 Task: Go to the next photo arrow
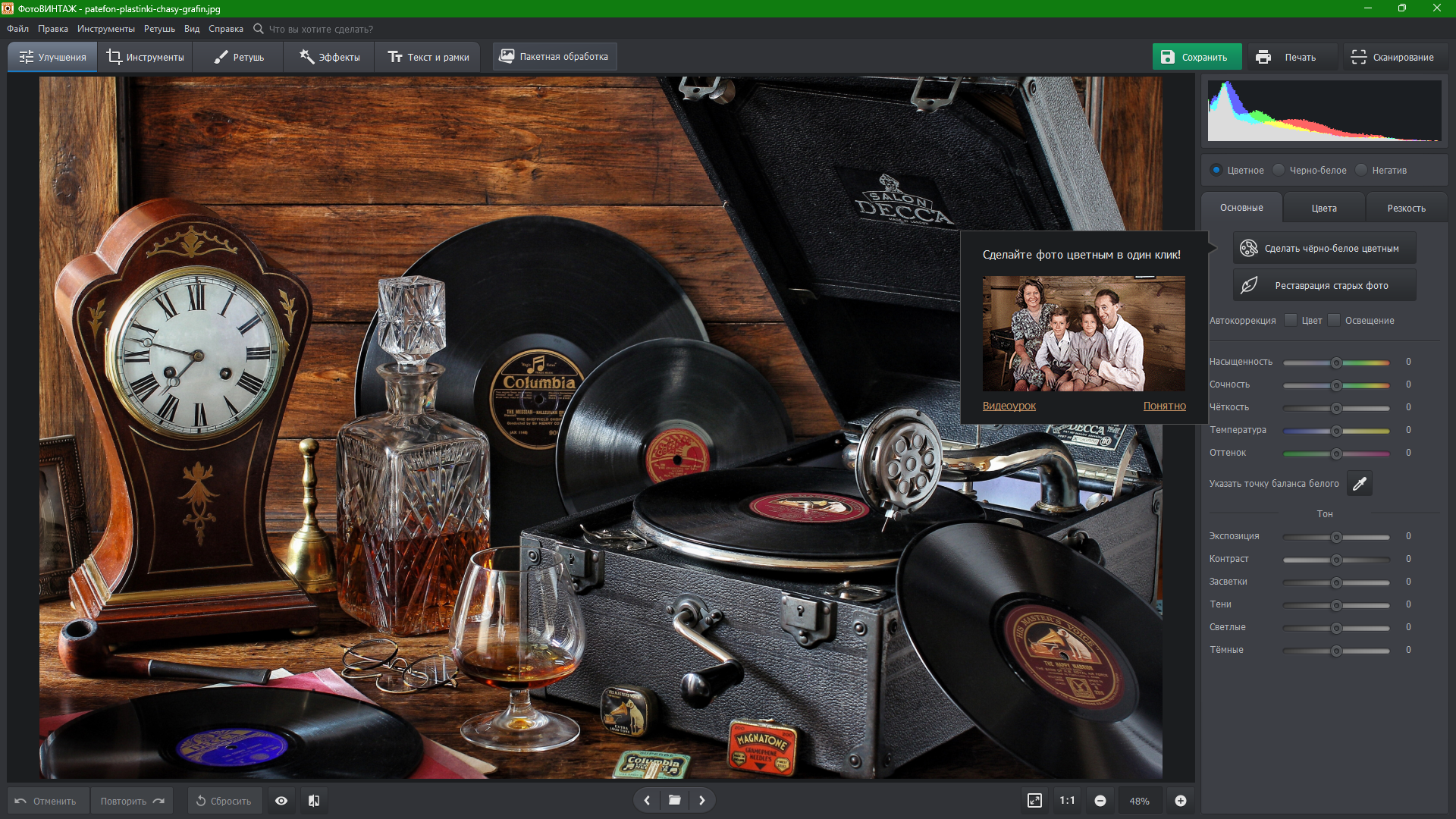pos(702,800)
